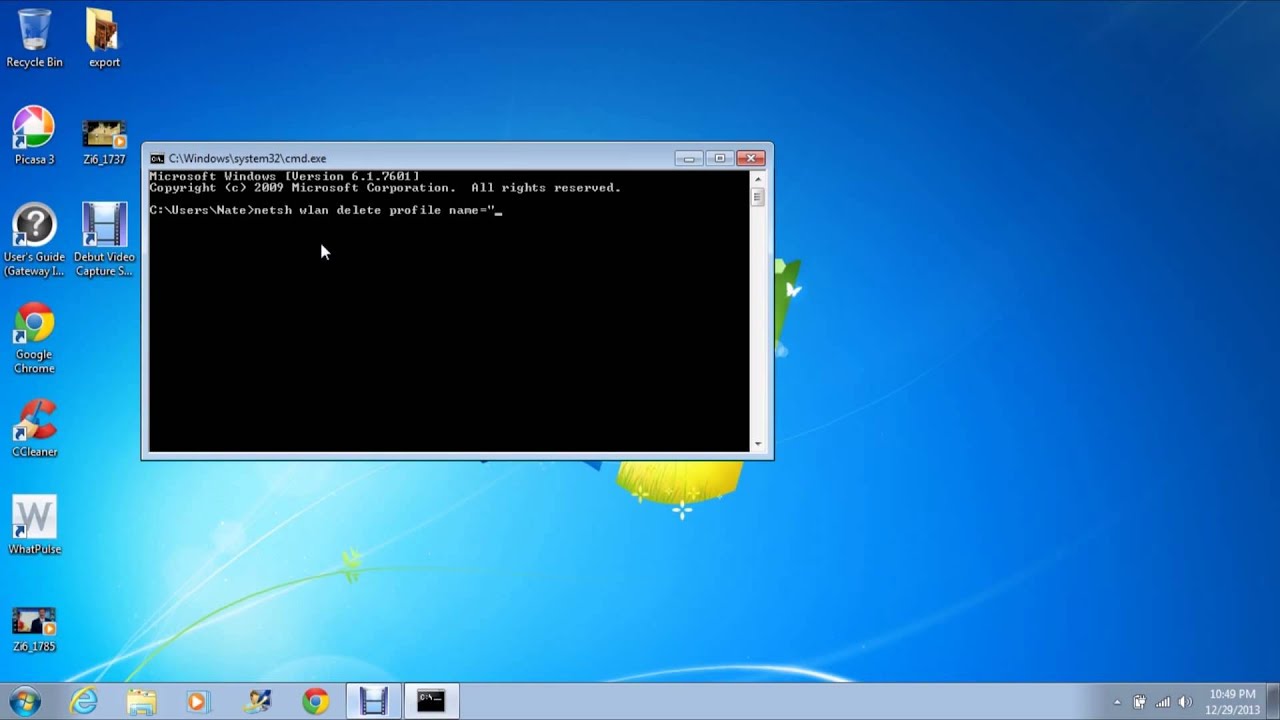Show hidden system tray icons arrow
This screenshot has height=720, width=1280.
tap(1117, 702)
